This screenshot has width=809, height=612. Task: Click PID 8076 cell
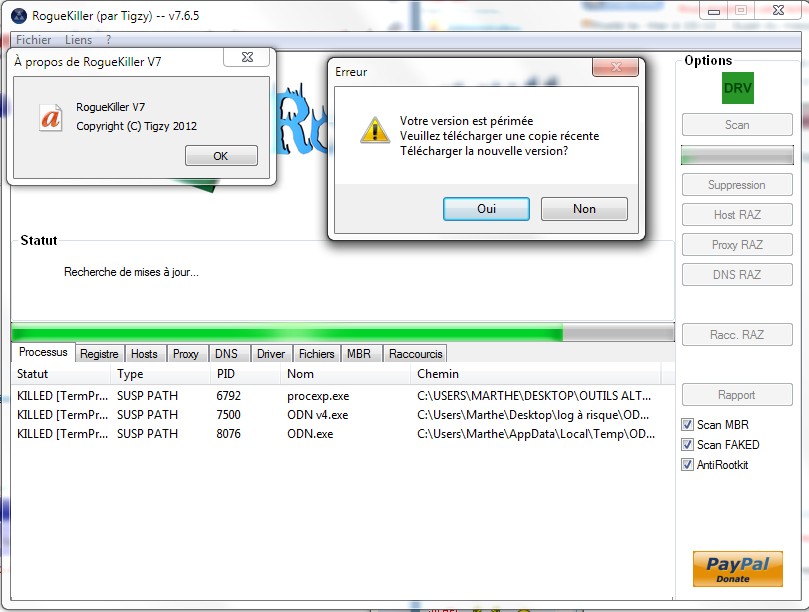tap(229, 434)
